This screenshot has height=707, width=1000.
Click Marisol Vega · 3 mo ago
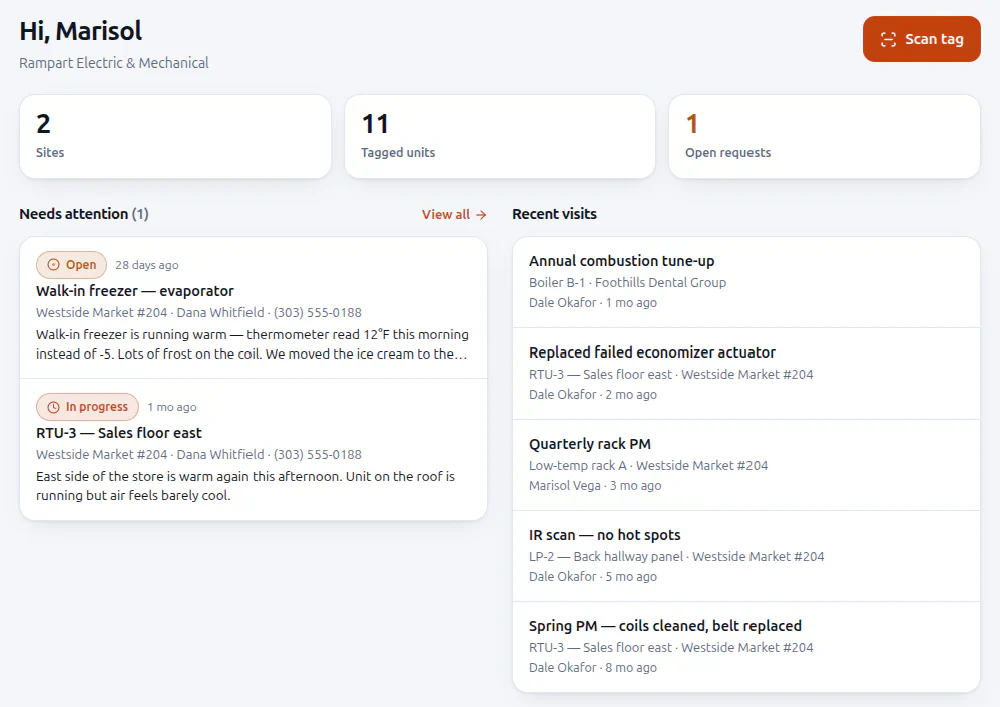click(595, 486)
